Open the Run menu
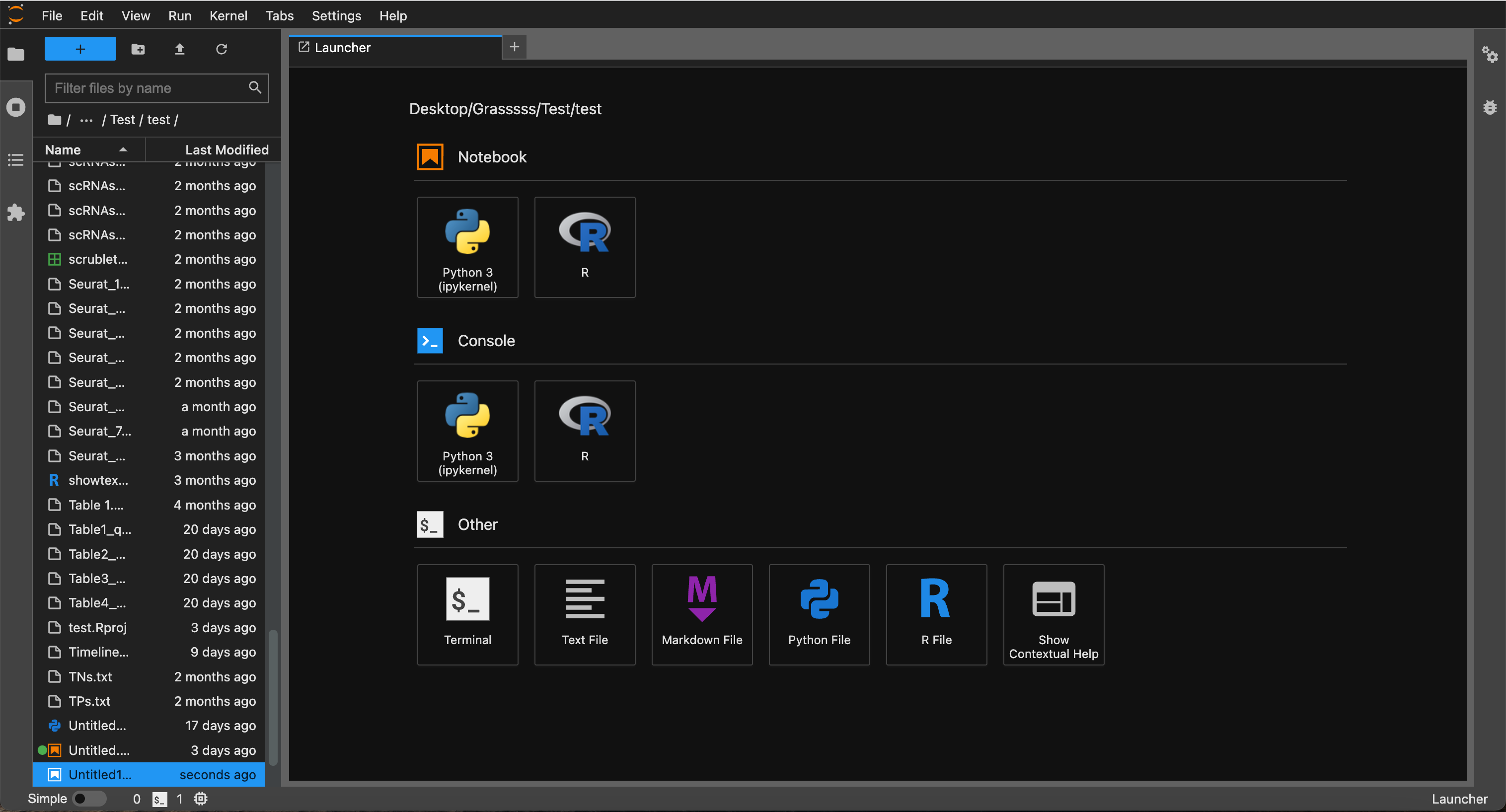 (179, 16)
